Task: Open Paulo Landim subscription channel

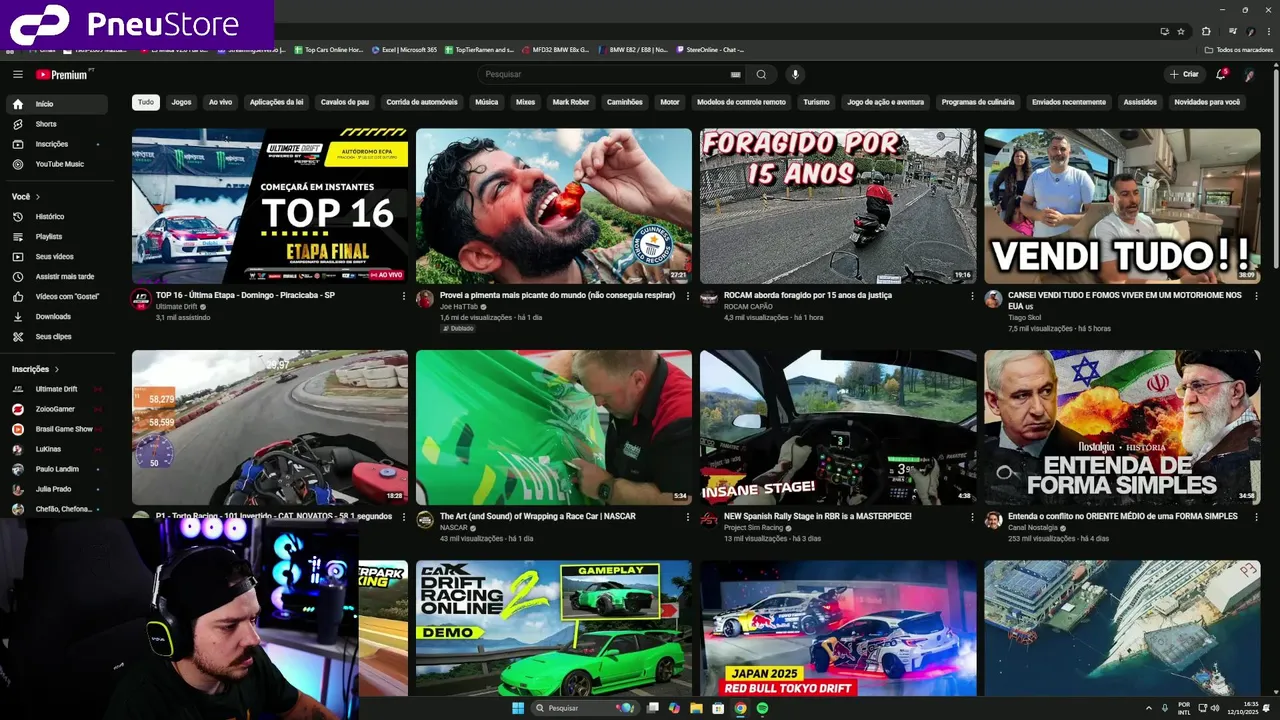Action: pos(57,469)
